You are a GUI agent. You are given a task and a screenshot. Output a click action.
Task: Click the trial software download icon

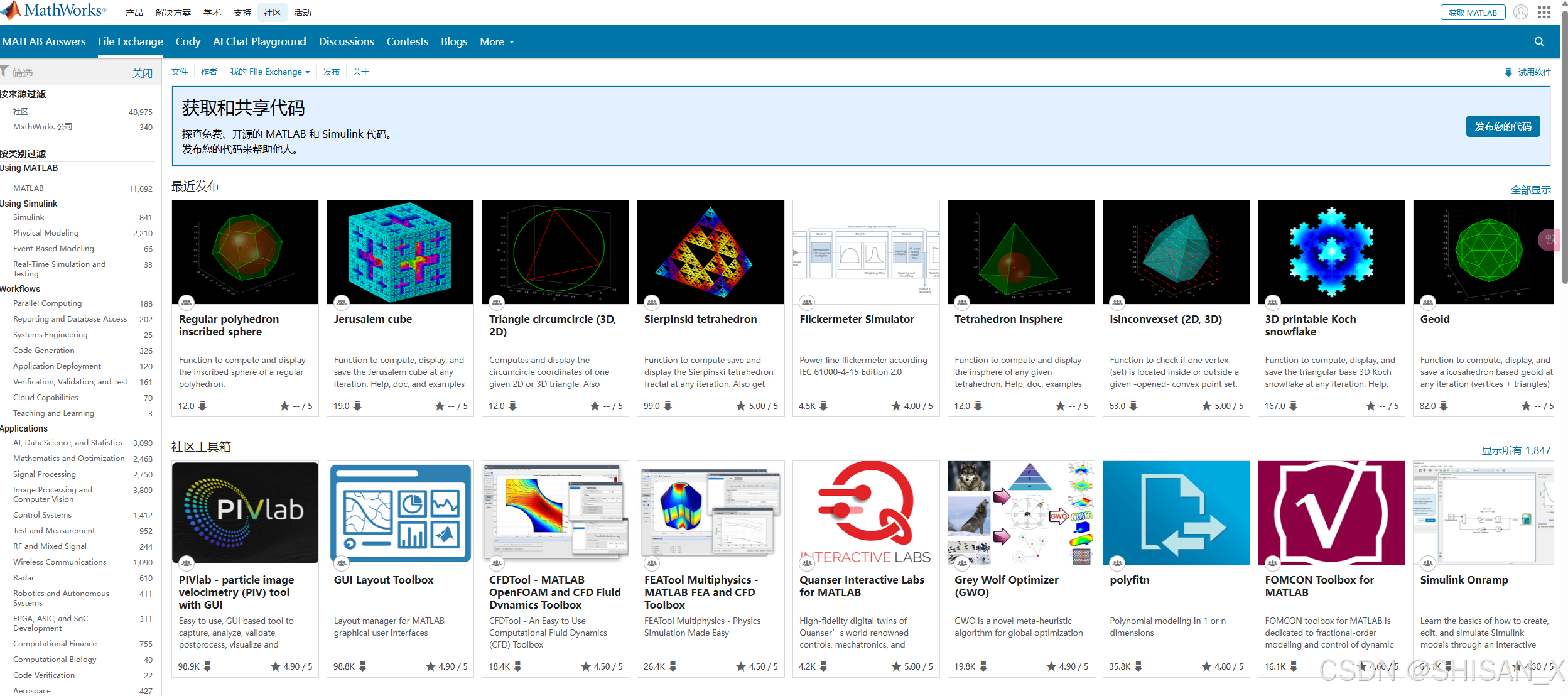click(1508, 72)
